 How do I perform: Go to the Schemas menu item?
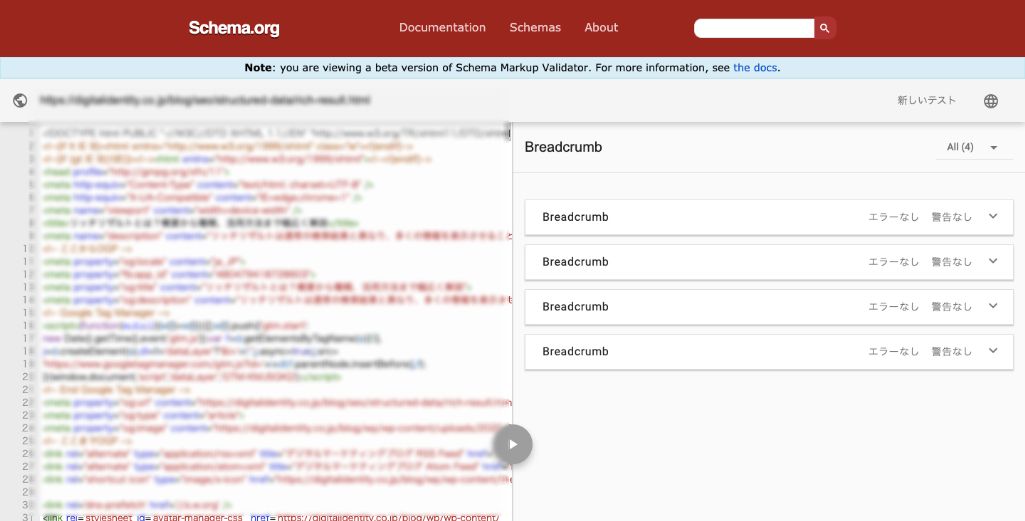pos(535,28)
